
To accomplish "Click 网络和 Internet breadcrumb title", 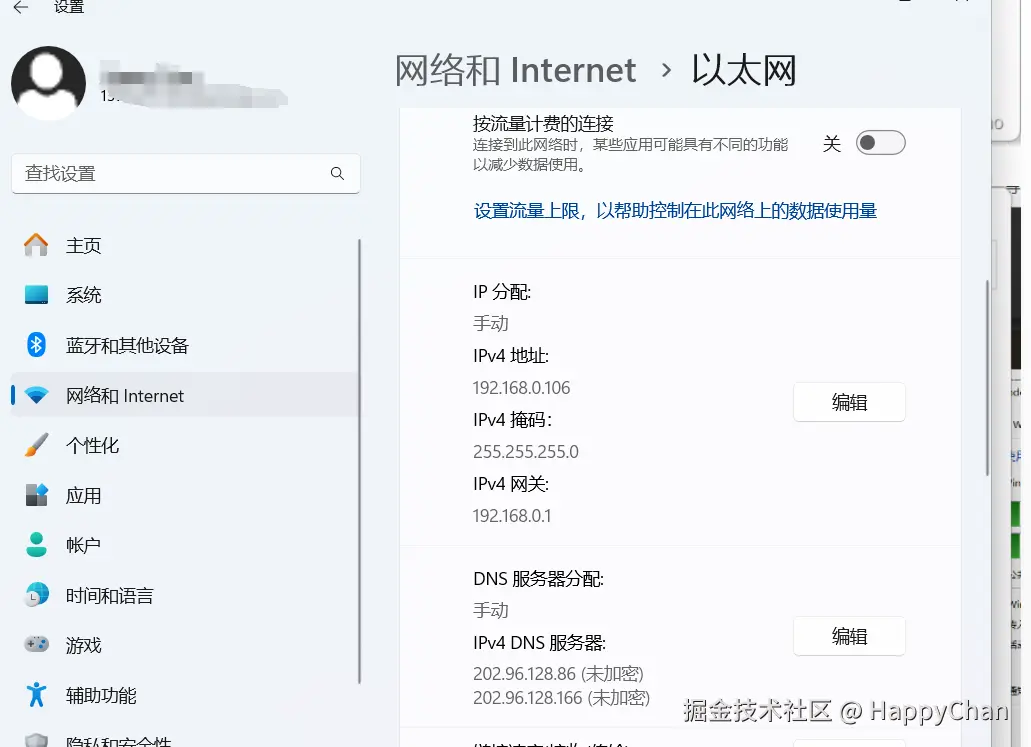I will pyautogui.click(x=516, y=70).
